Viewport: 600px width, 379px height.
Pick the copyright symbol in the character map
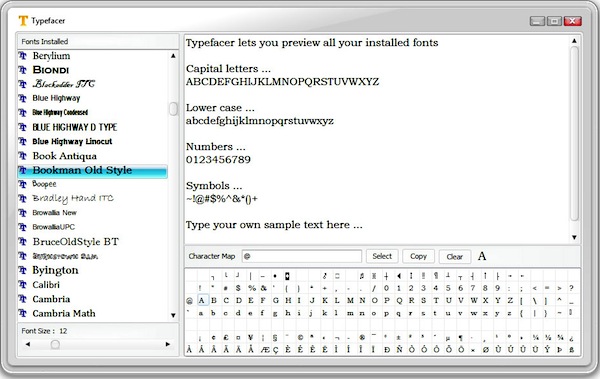click(x=300, y=338)
